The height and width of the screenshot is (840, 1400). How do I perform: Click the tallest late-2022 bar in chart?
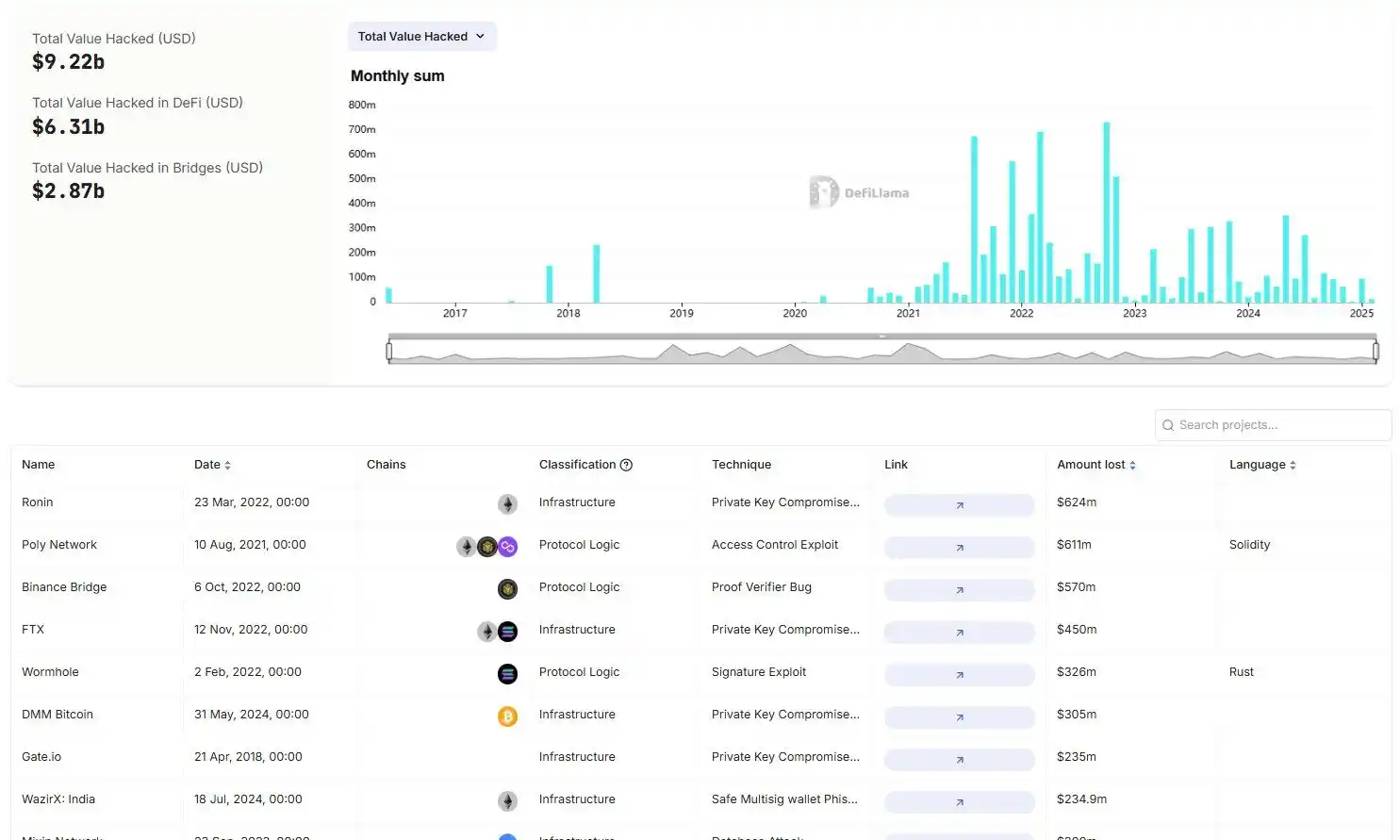click(x=1106, y=212)
